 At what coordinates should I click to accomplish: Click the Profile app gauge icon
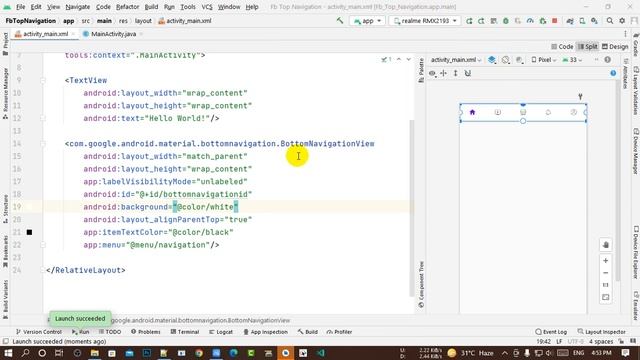point(530,20)
